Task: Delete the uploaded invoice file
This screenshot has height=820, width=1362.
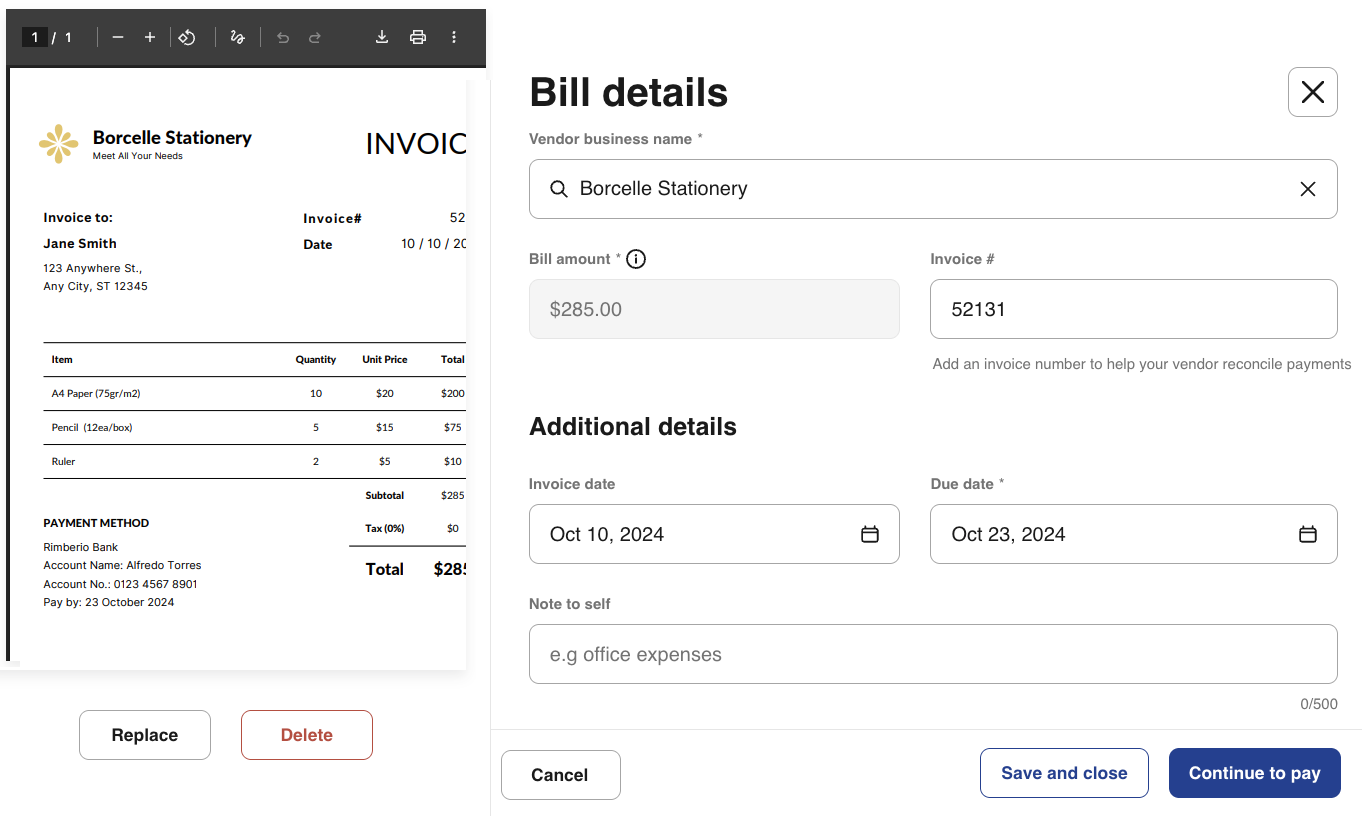Action: (x=306, y=735)
